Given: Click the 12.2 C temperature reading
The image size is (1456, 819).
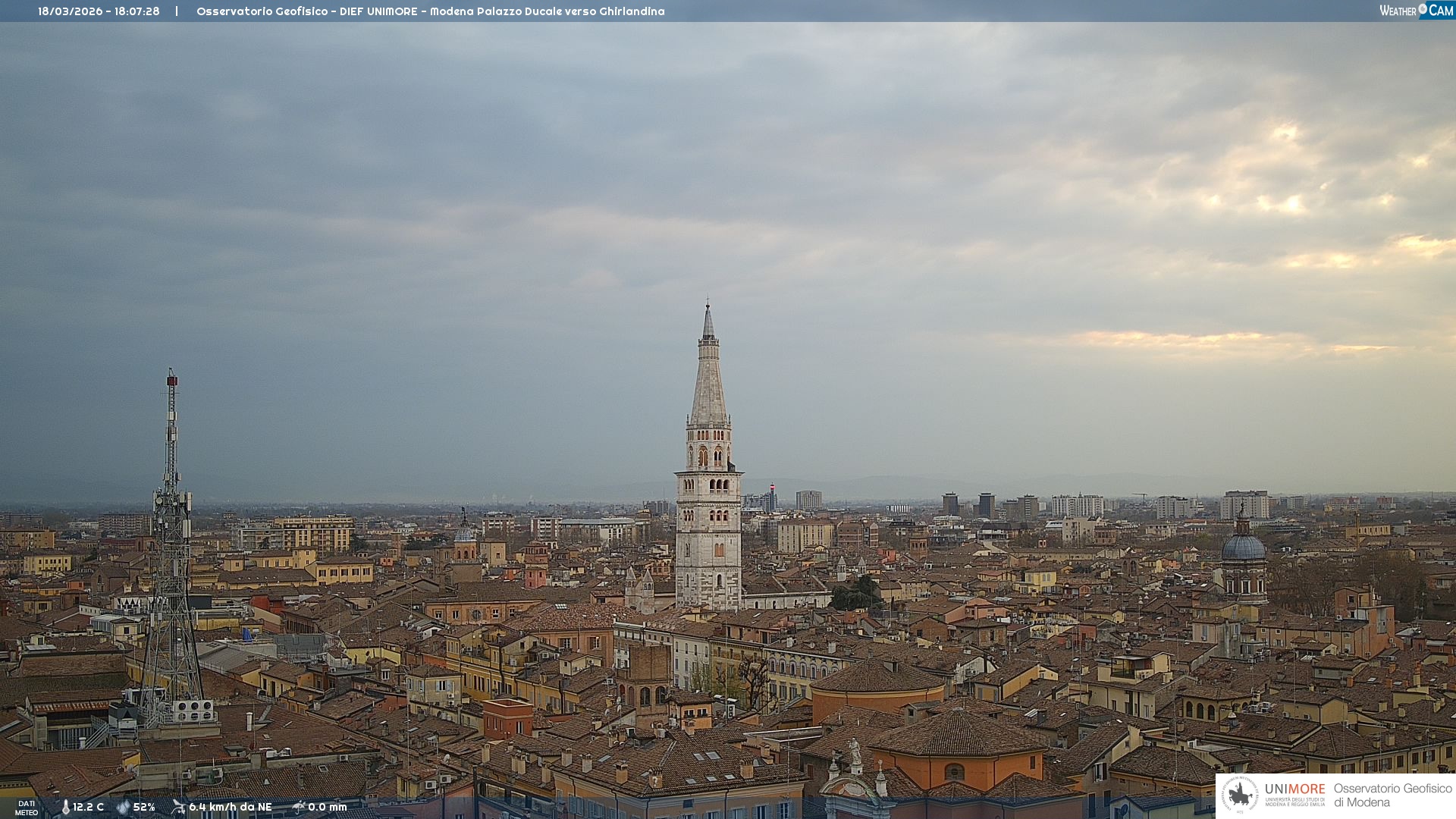Looking at the screenshot, I should (88, 808).
